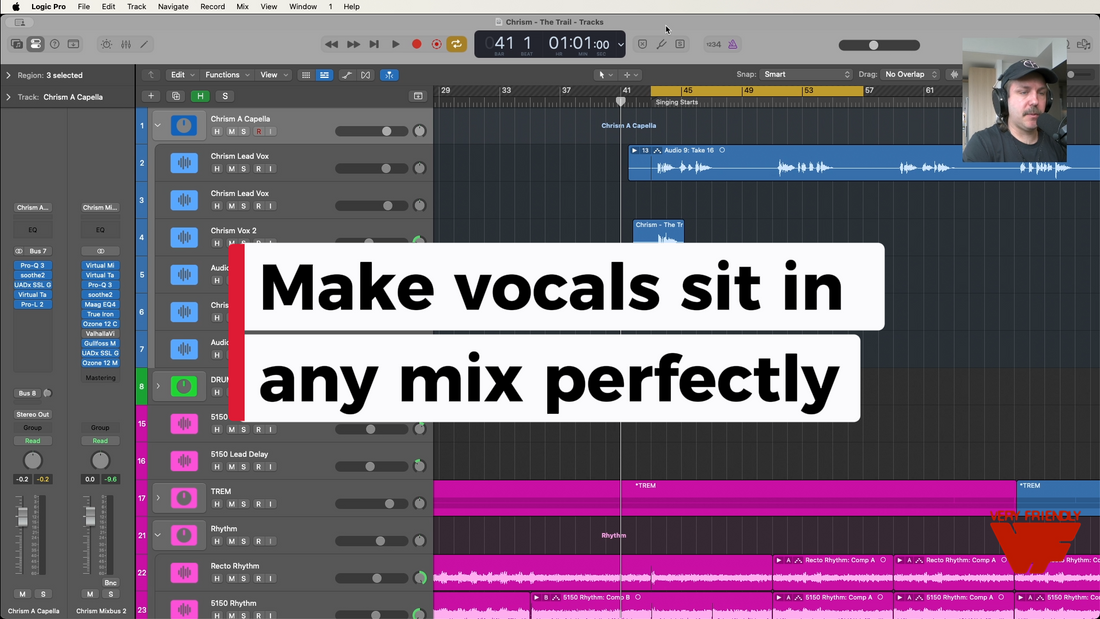
Task: Open Quick Help from the control bar
Action: point(54,44)
